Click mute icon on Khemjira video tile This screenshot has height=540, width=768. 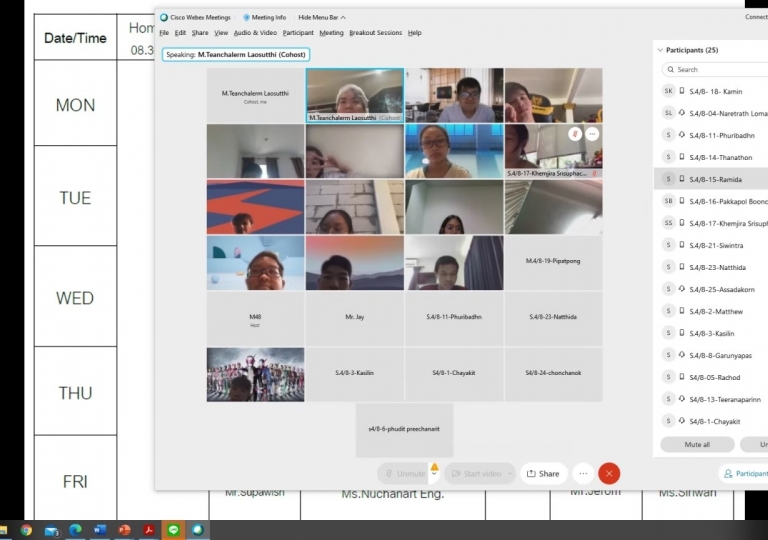pyautogui.click(x=575, y=134)
